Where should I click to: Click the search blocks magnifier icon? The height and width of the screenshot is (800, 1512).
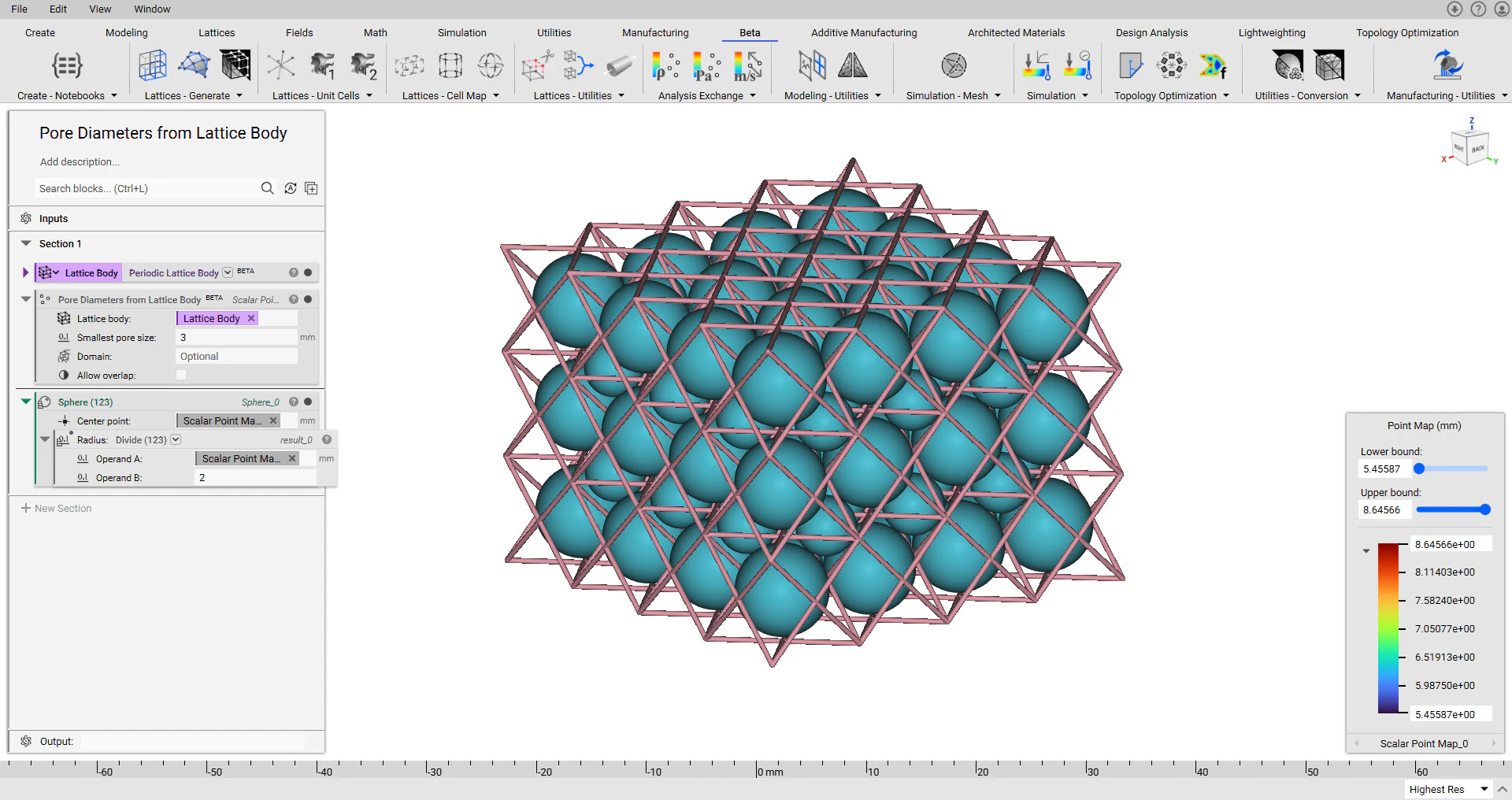click(x=268, y=188)
